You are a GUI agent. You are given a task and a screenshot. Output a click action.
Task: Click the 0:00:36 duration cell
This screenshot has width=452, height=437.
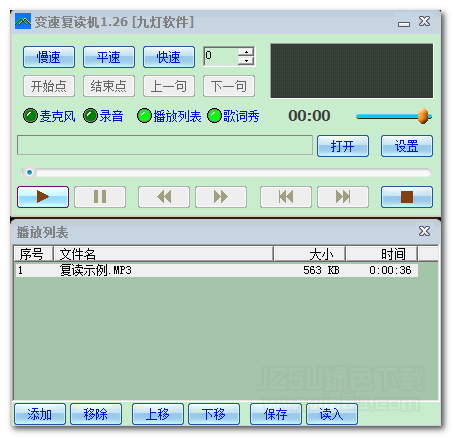click(390, 270)
